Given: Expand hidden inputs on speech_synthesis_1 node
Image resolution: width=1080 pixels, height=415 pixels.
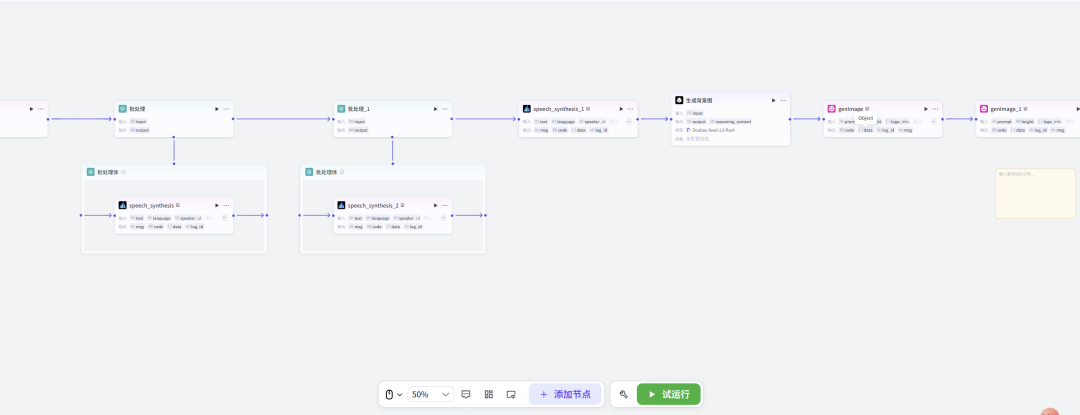Looking at the screenshot, I should (629, 121).
